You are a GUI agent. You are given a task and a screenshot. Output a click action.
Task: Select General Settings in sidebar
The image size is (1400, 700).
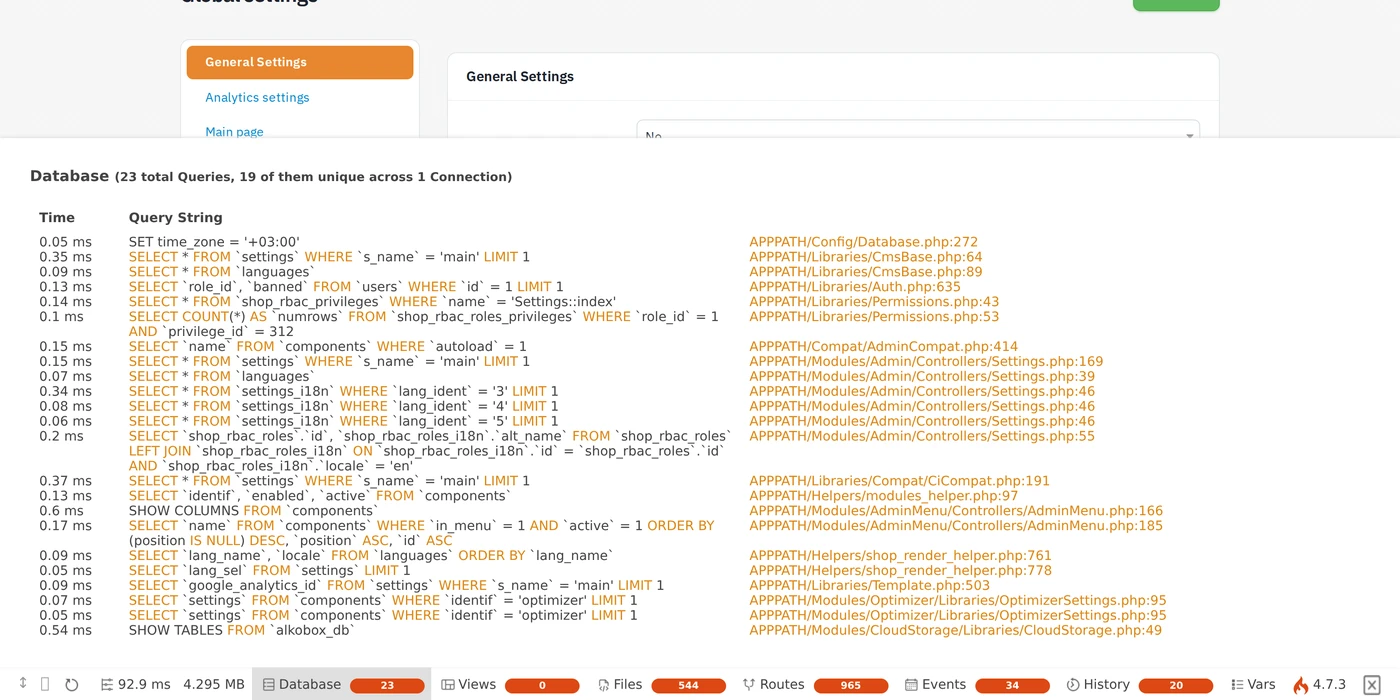click(x=300, y=62)
